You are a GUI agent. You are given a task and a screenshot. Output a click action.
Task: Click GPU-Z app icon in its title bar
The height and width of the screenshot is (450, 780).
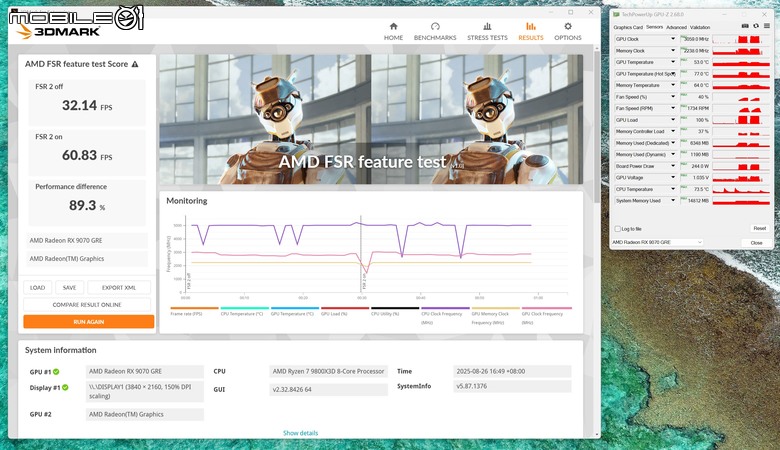click(x=617, y=14)
